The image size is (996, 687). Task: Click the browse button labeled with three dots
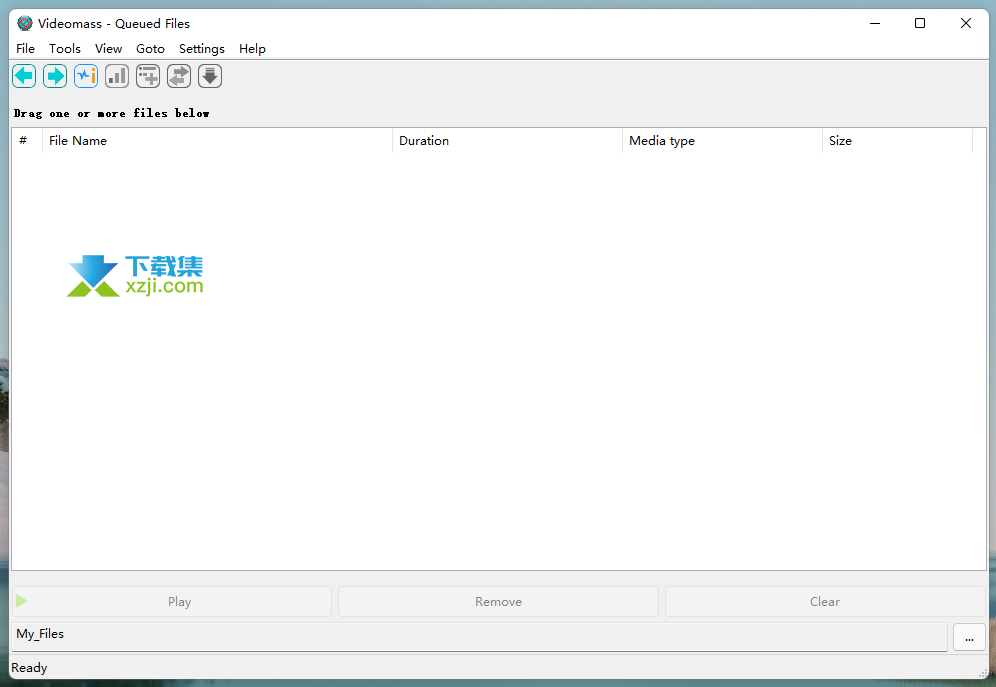[969, 637]
